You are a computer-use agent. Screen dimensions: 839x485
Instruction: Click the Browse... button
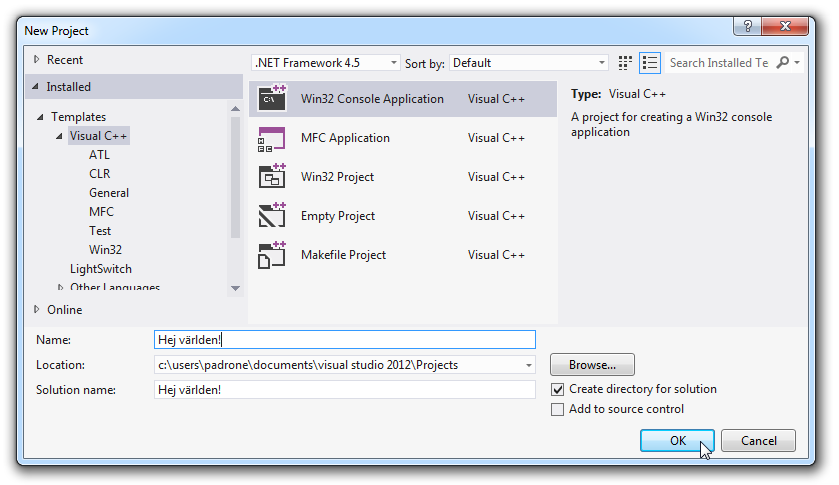click(592, 365)
